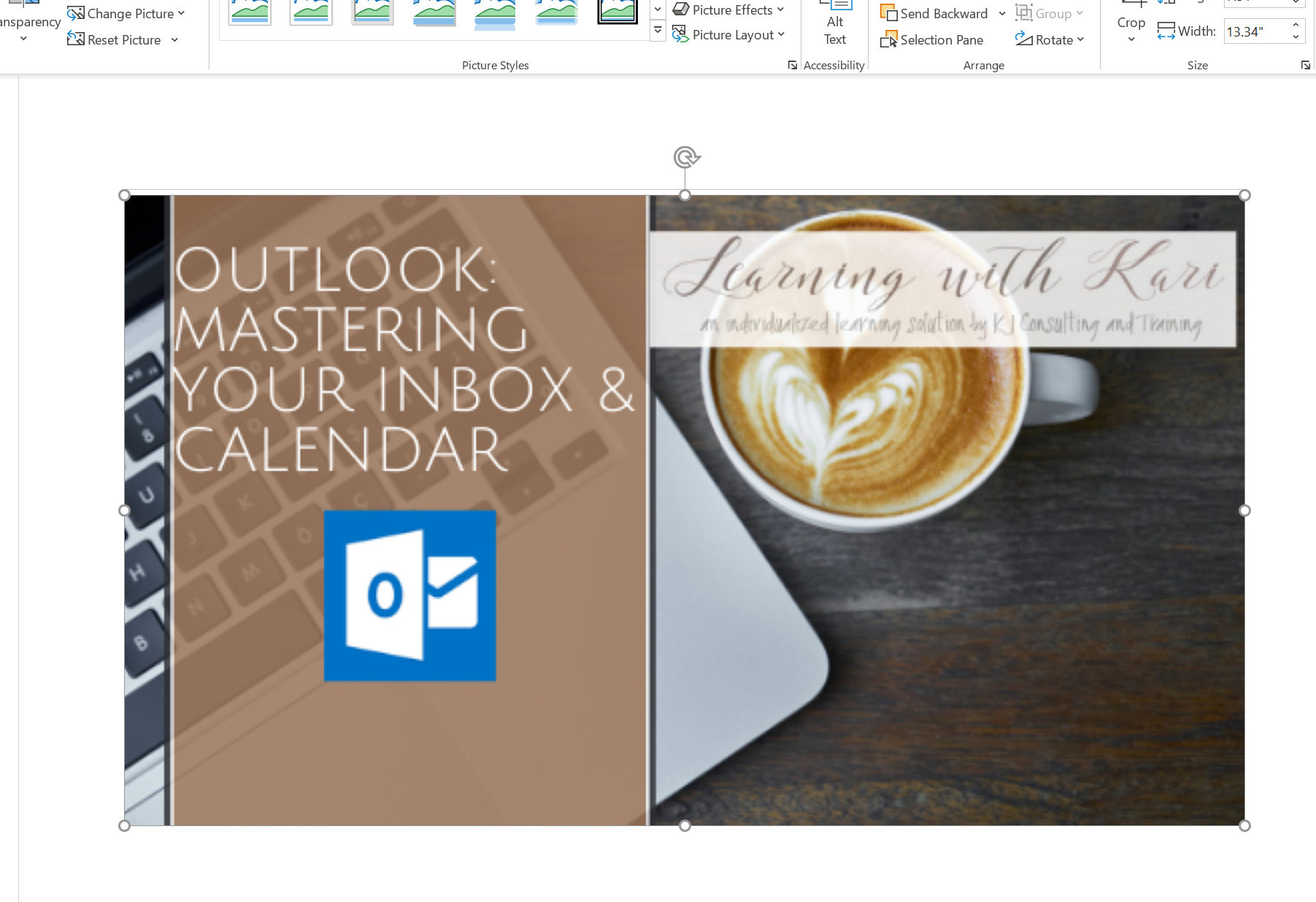Click the Reset Picture button
1316x902 pixels.
115,39
